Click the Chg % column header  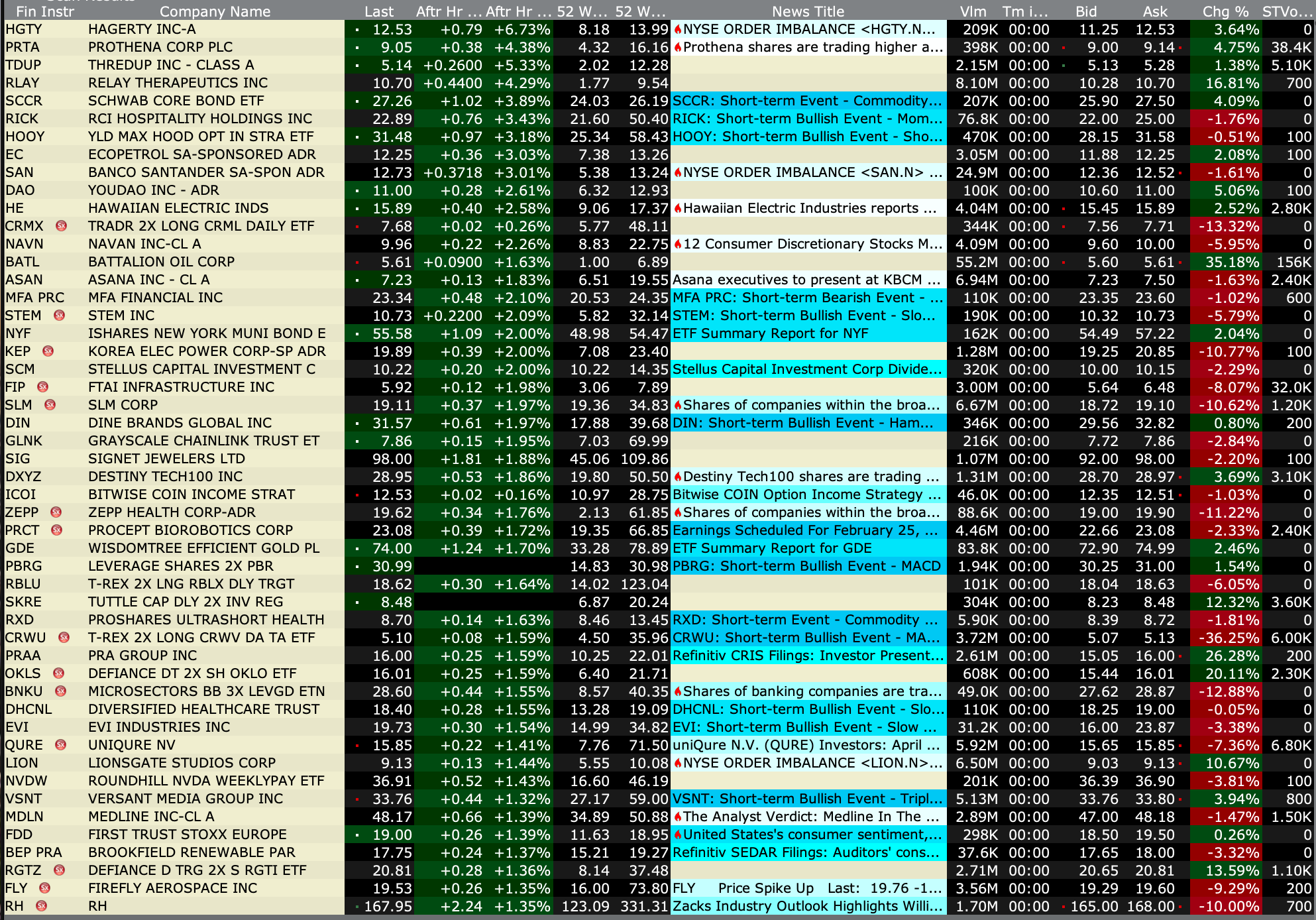[x=1225, y=11]
